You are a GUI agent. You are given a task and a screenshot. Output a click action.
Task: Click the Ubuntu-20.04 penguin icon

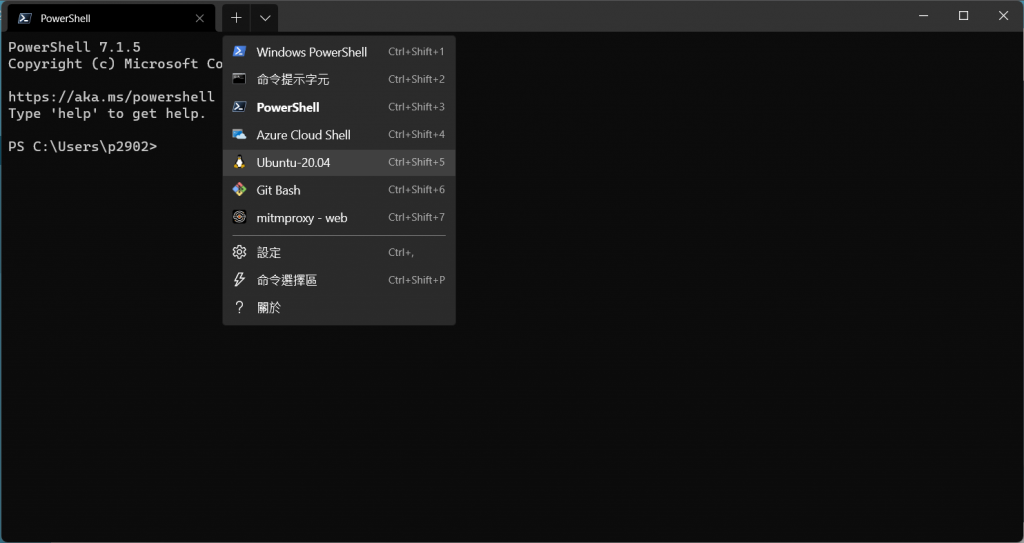[239, 162]
